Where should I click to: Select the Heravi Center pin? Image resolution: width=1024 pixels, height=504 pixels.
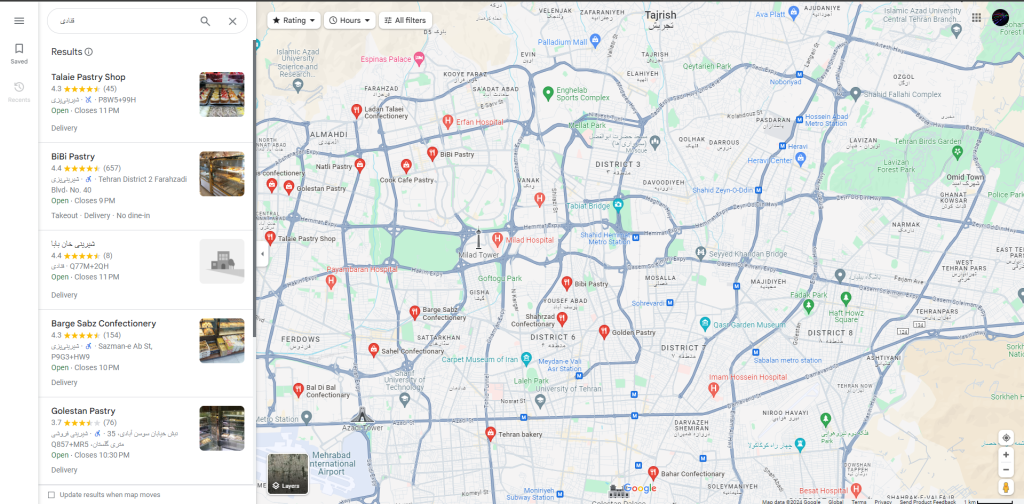801,158
